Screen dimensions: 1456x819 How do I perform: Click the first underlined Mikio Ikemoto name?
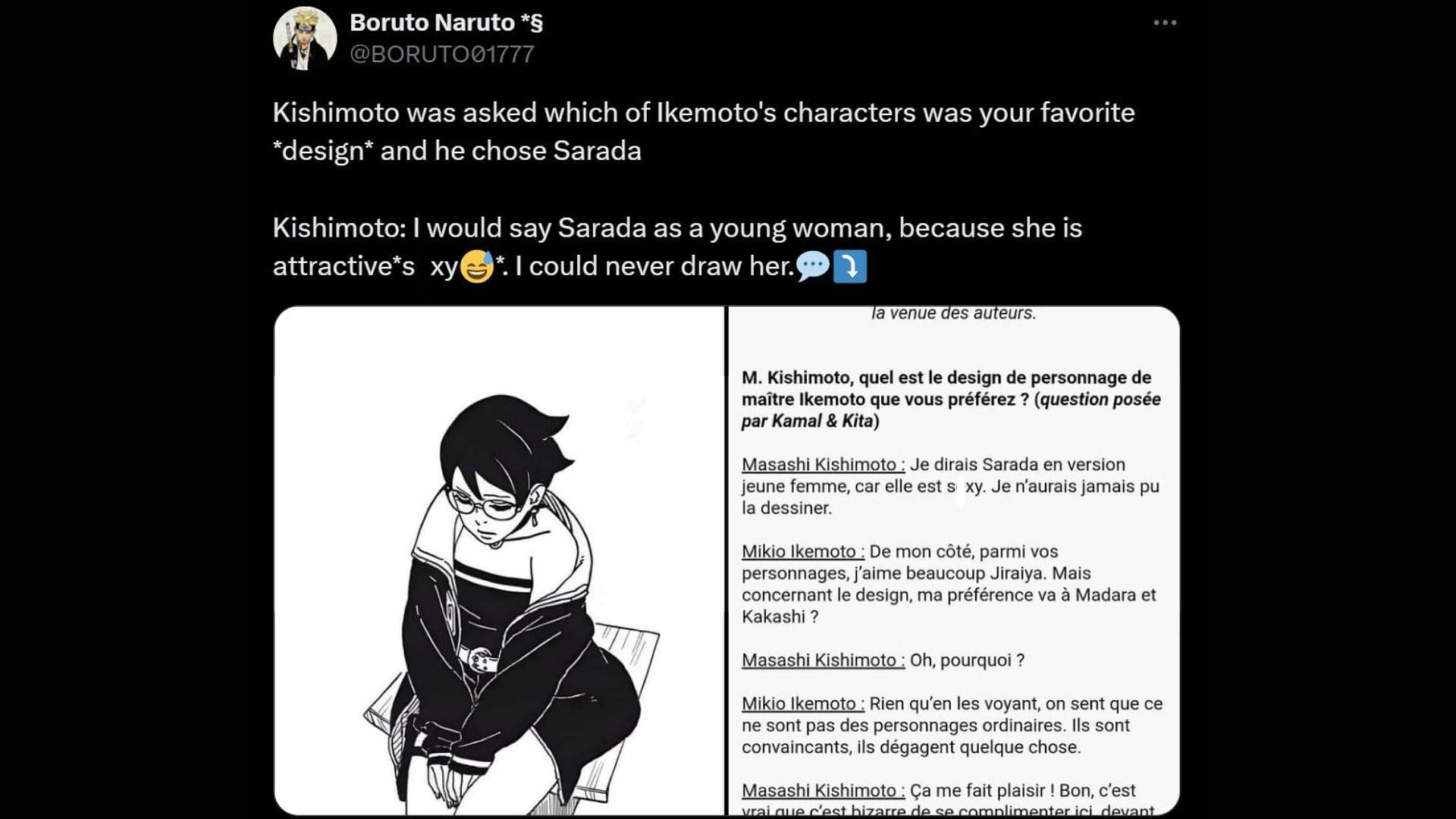pyautogui.click(x=803, y=552)
